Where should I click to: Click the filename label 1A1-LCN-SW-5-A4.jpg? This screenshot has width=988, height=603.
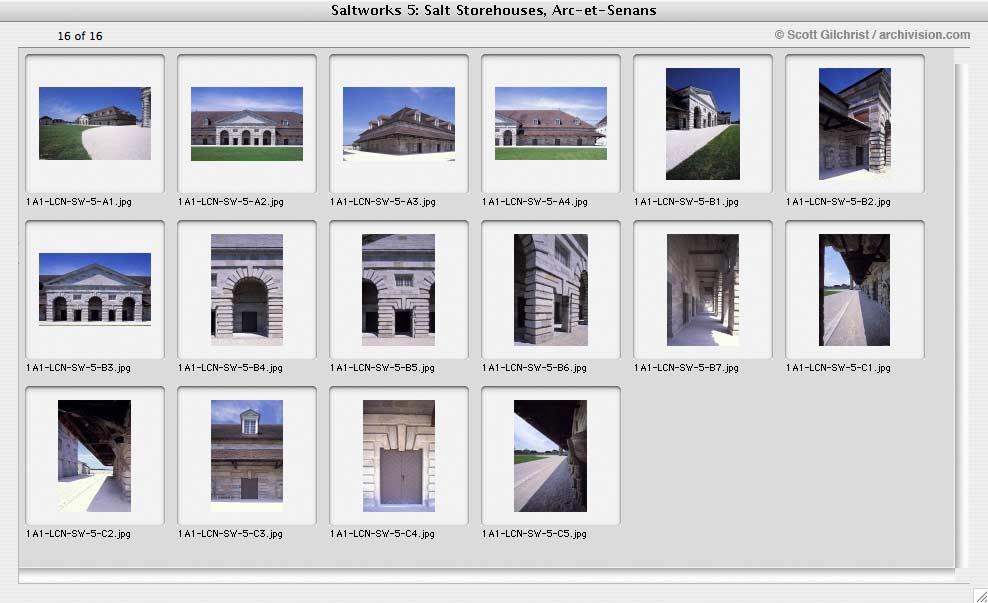(534, 202)
